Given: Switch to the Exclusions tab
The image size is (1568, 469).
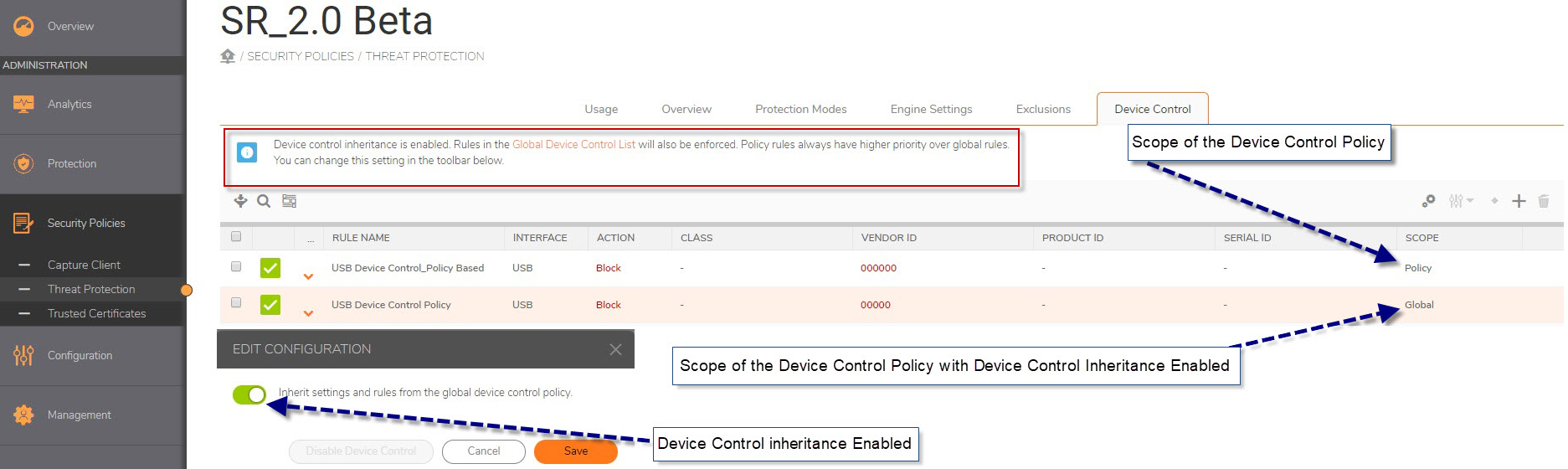Looking at the screenshot, I should pos(1043,109).
